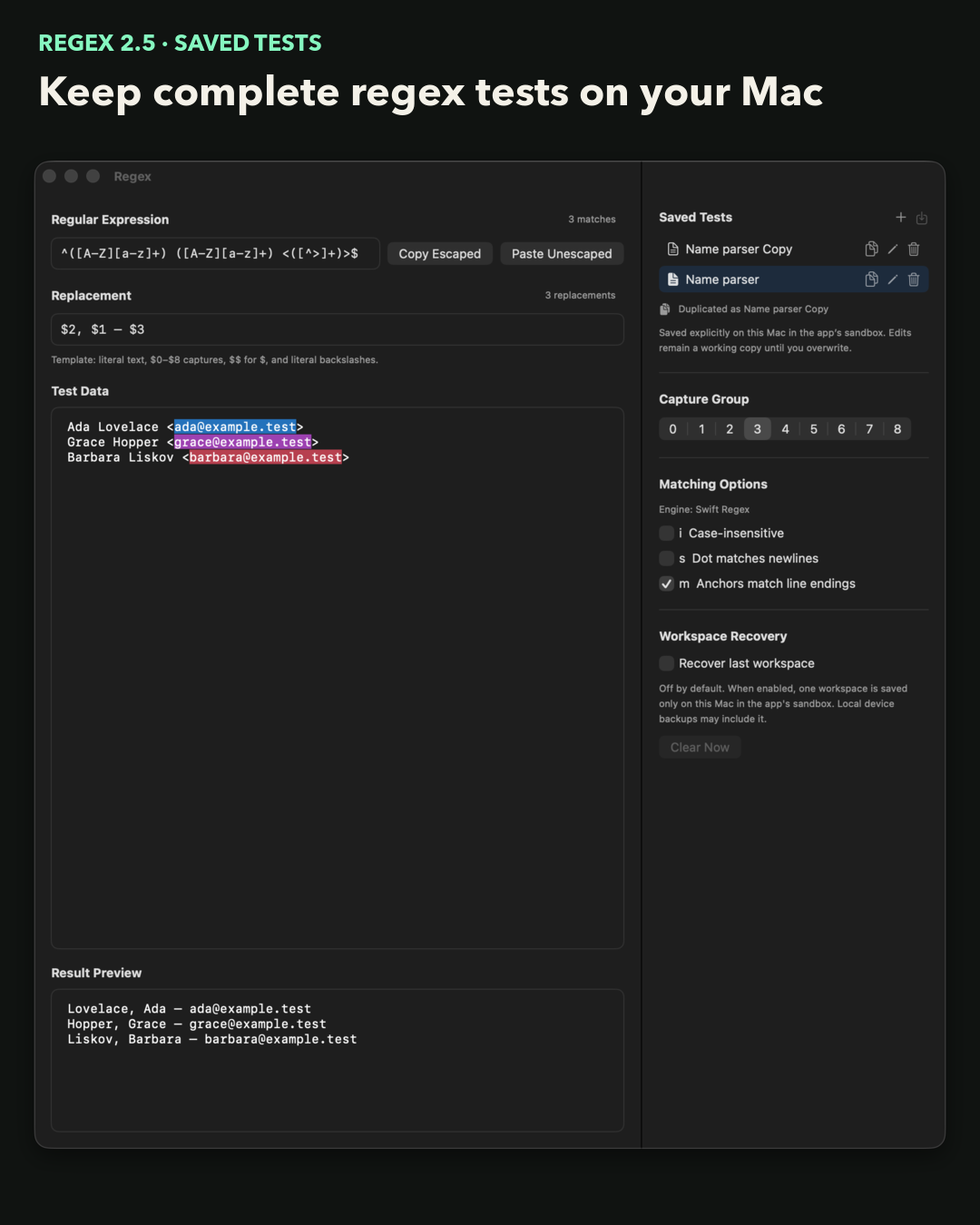This screenshot has height=1225, width=980.
Task: Select capture group 7
Action: [869, 429]
